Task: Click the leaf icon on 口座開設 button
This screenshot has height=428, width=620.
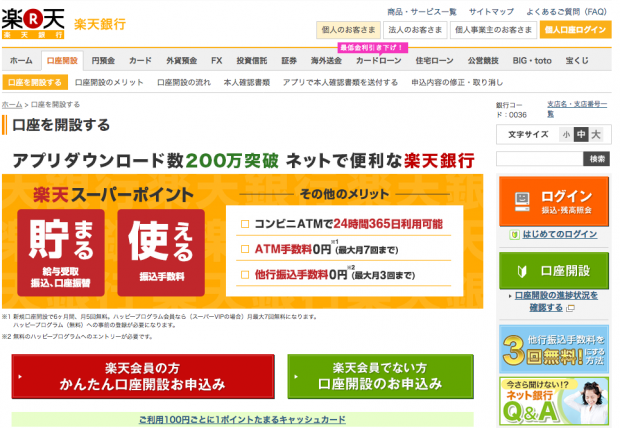Action: click(x=522, y=271)
